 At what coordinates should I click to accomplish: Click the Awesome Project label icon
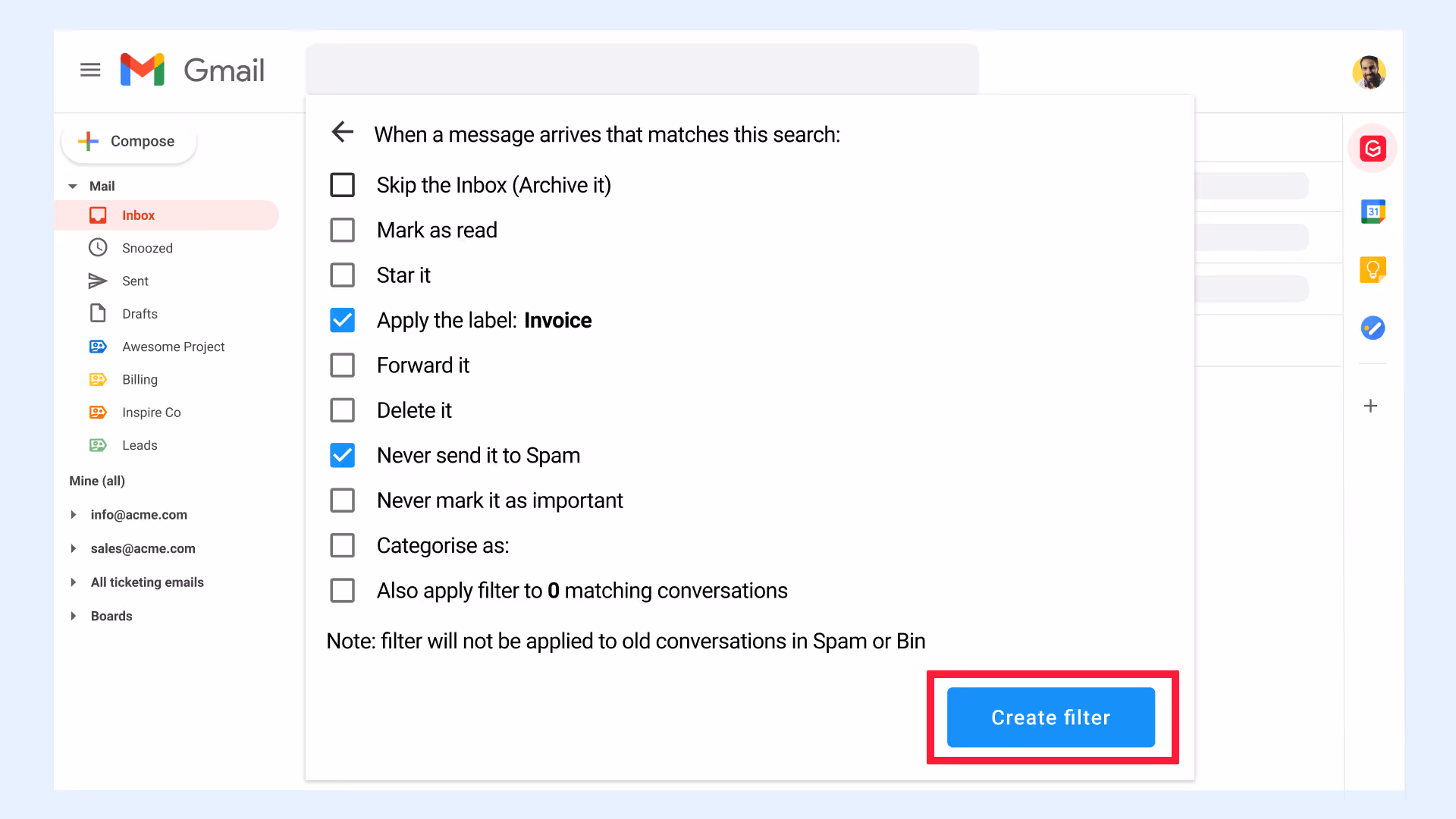(x=98, y=347)
